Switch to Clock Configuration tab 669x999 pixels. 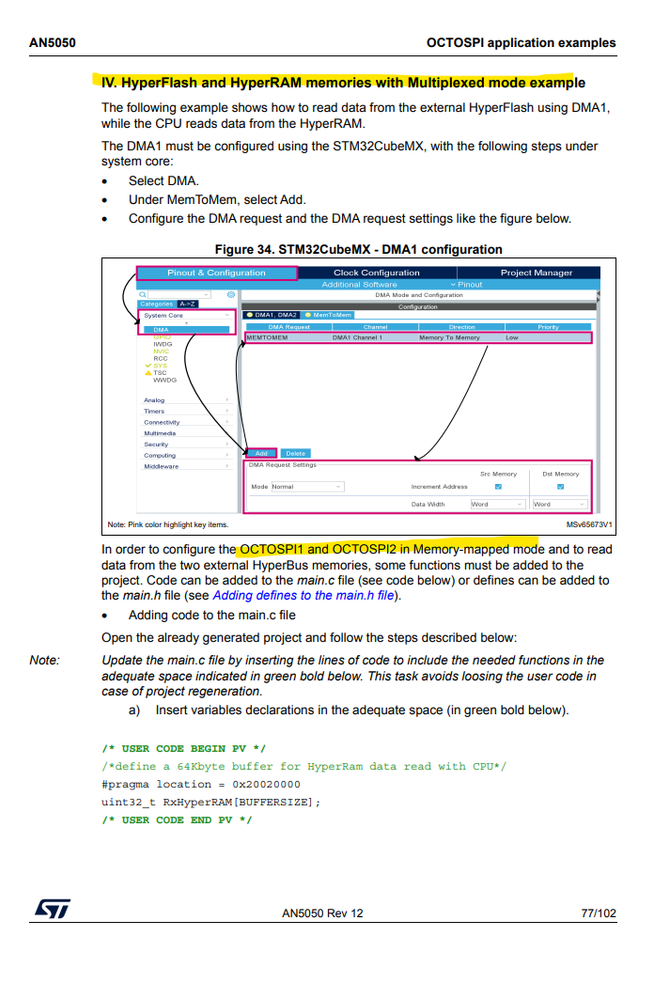(x=377, y=273)
